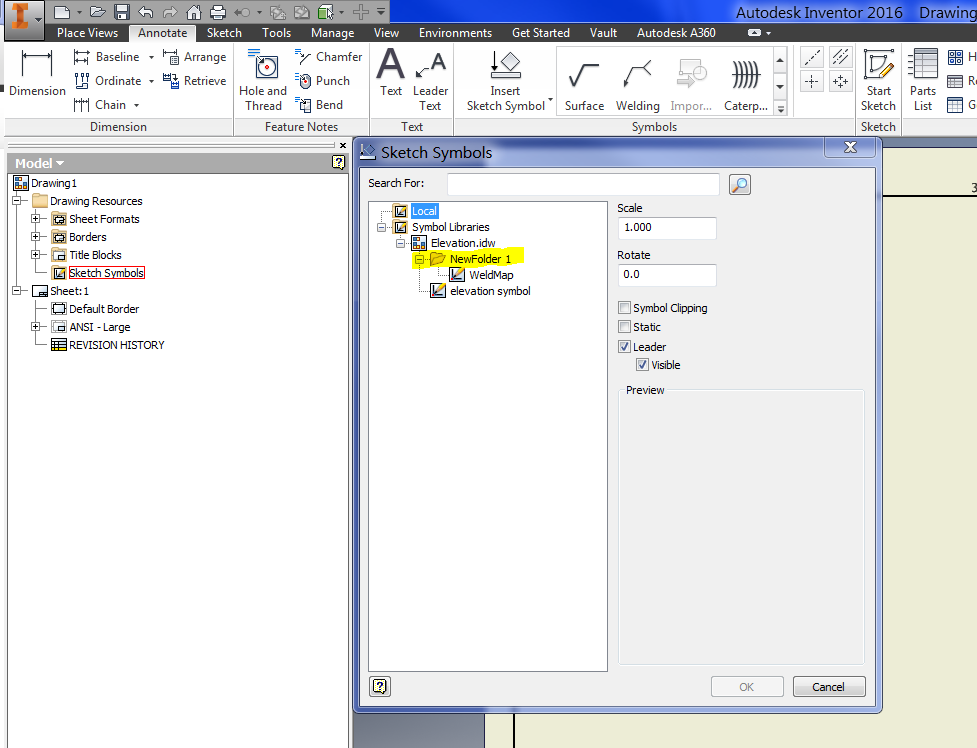Screen dimensions: 977x748
Task: Open the Model browser dropdown
Action: pyautogui.click(x=62, y=162)
